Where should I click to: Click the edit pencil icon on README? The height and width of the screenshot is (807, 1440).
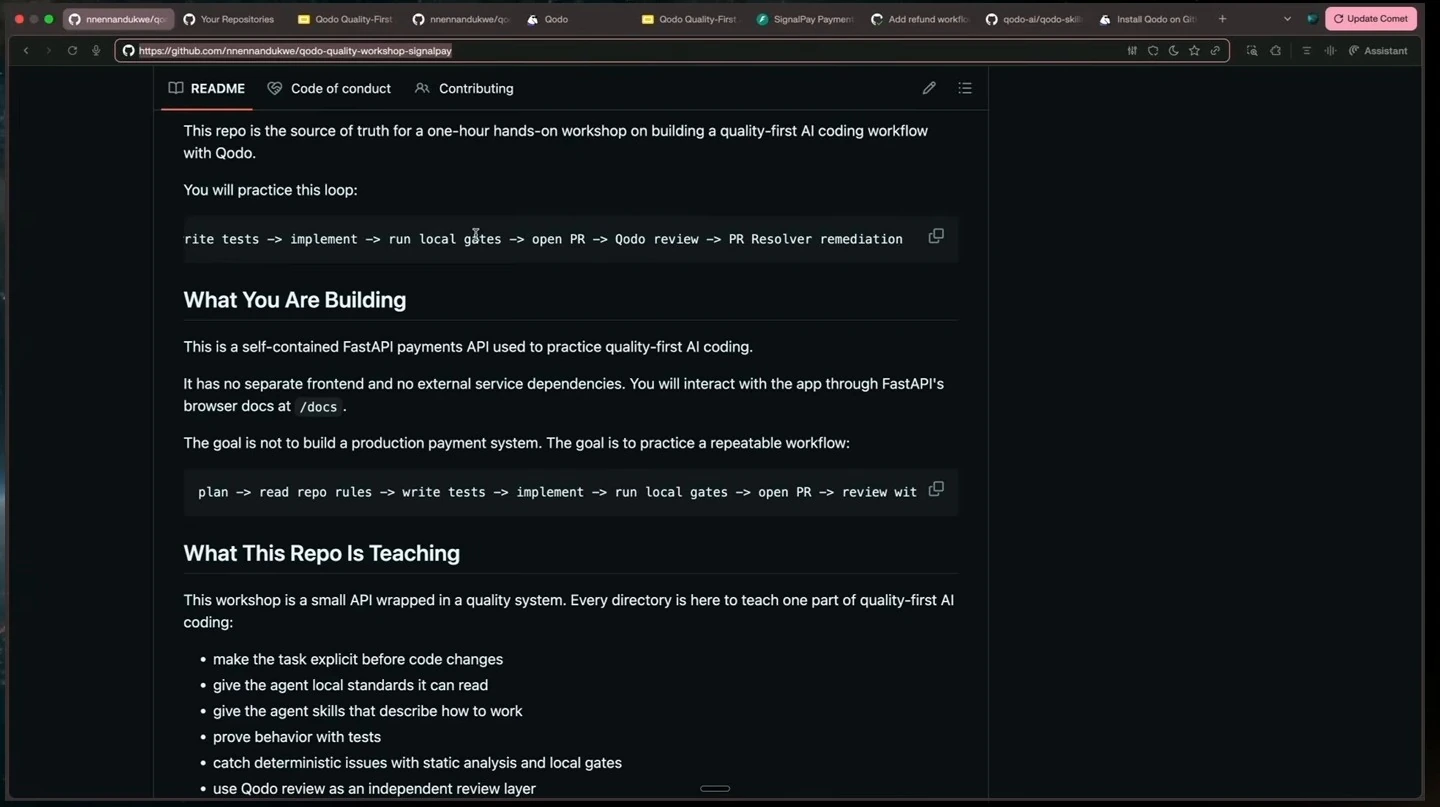click(929, 88)
